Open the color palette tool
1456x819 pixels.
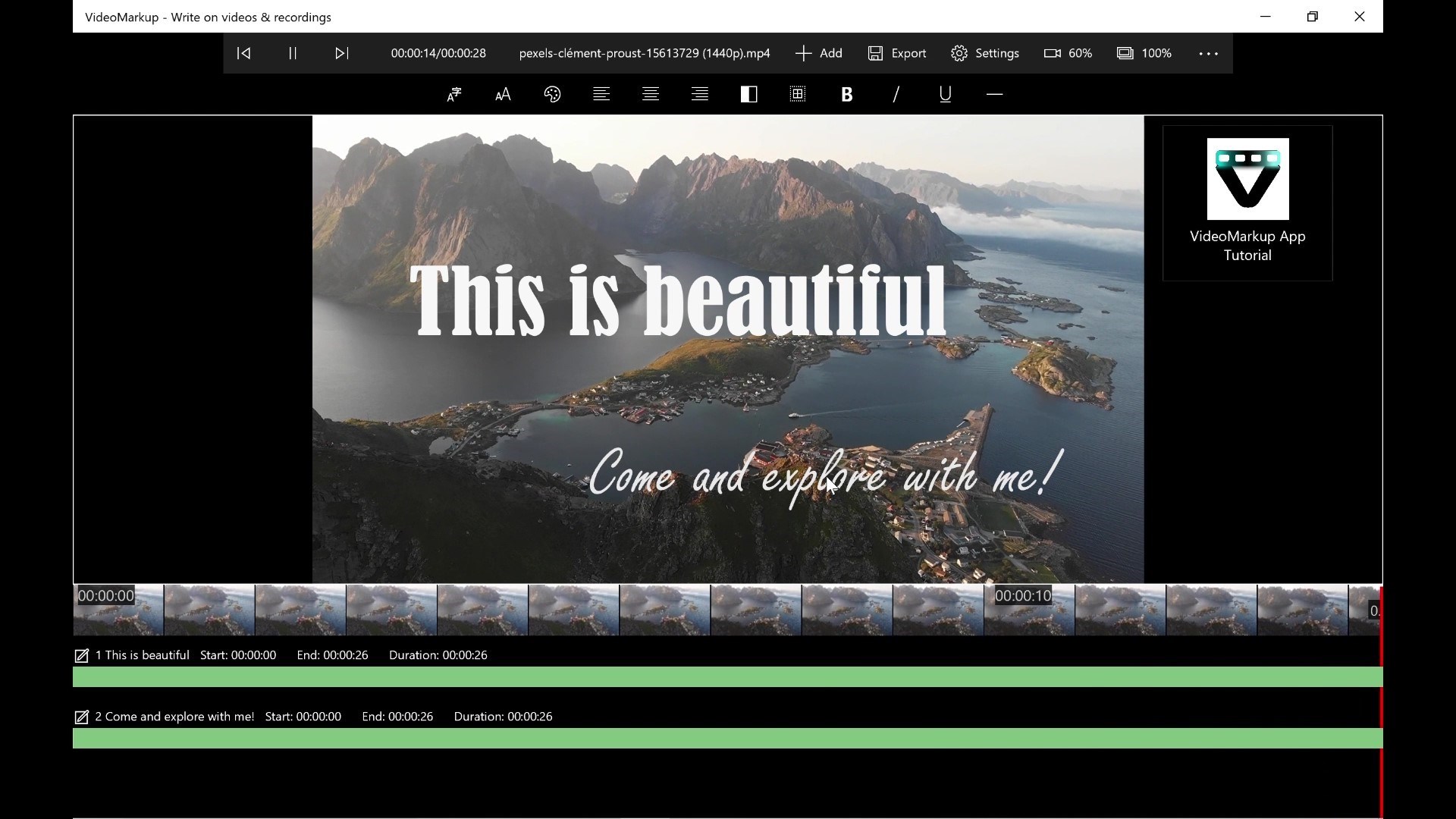[x=552, y=94]
